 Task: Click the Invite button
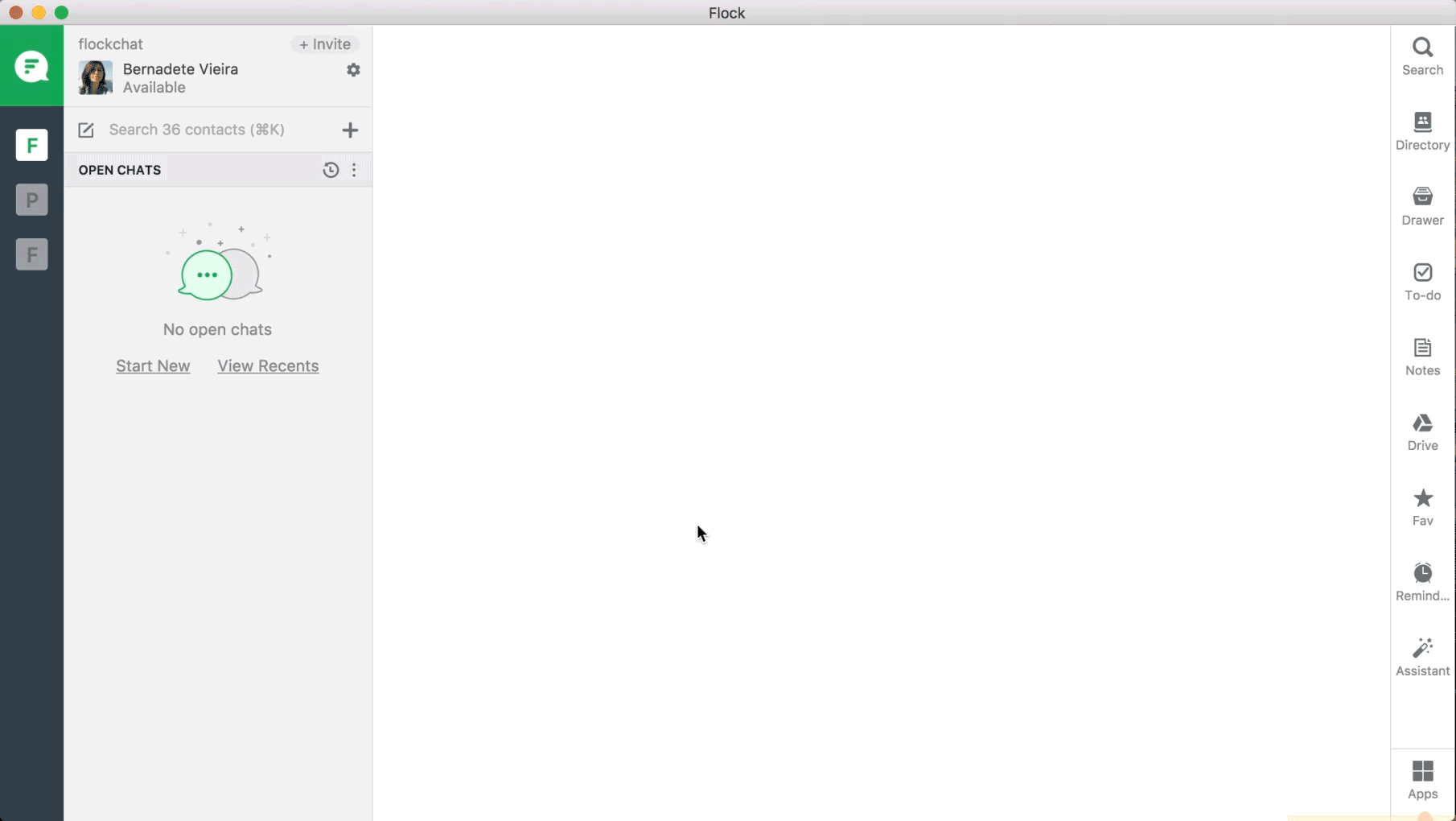coord(324,44)
